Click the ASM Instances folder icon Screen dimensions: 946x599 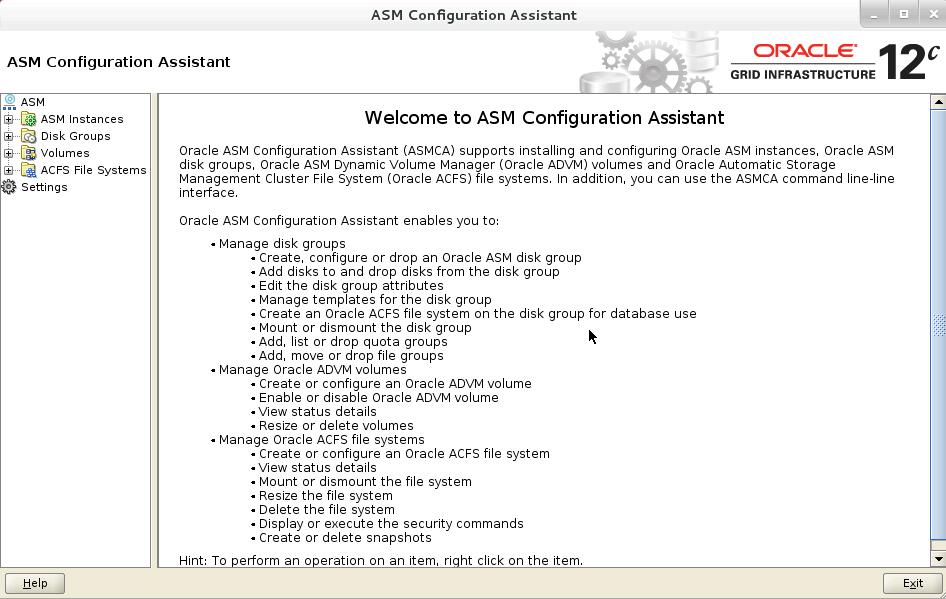(x=28, y=119)
